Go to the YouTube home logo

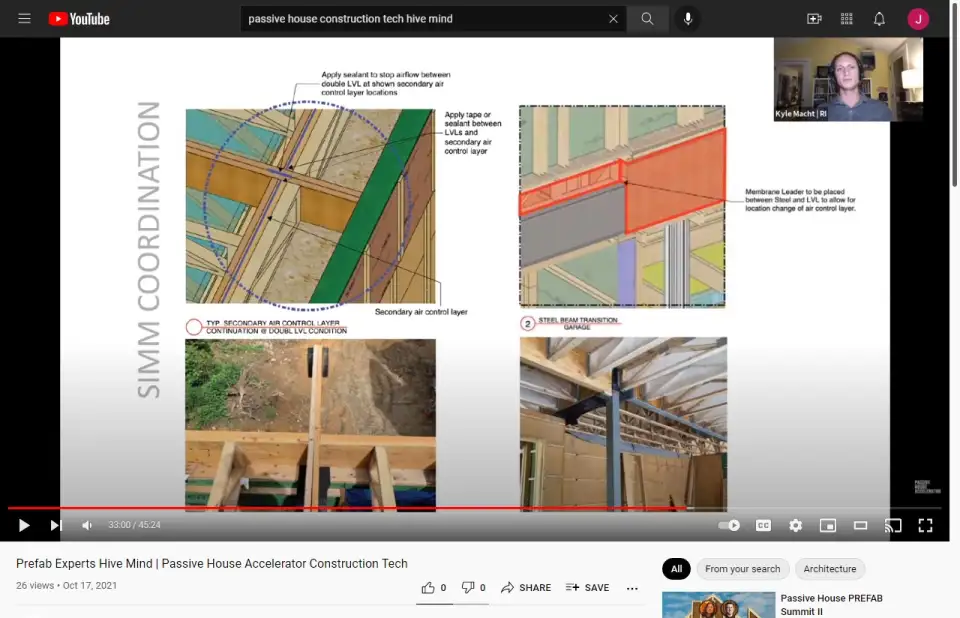(x=78, y=19)
